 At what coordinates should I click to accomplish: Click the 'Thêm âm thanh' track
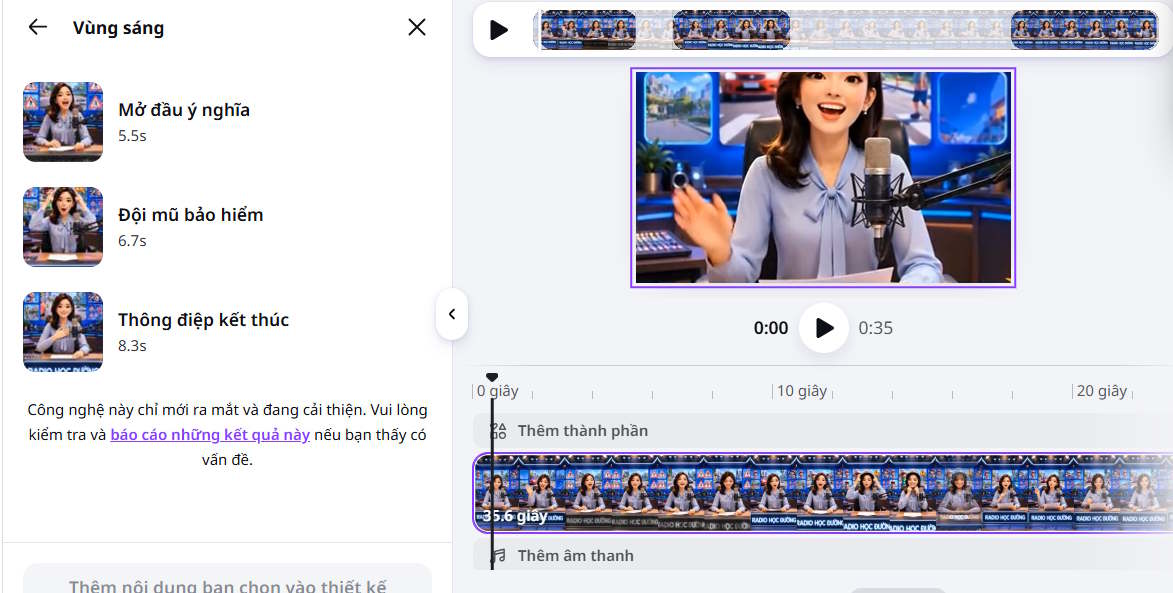coord(823,556)
